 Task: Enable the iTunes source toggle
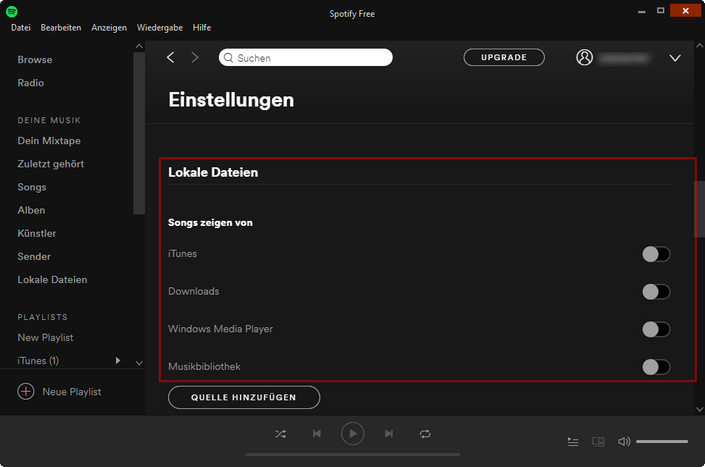[656, 254]
